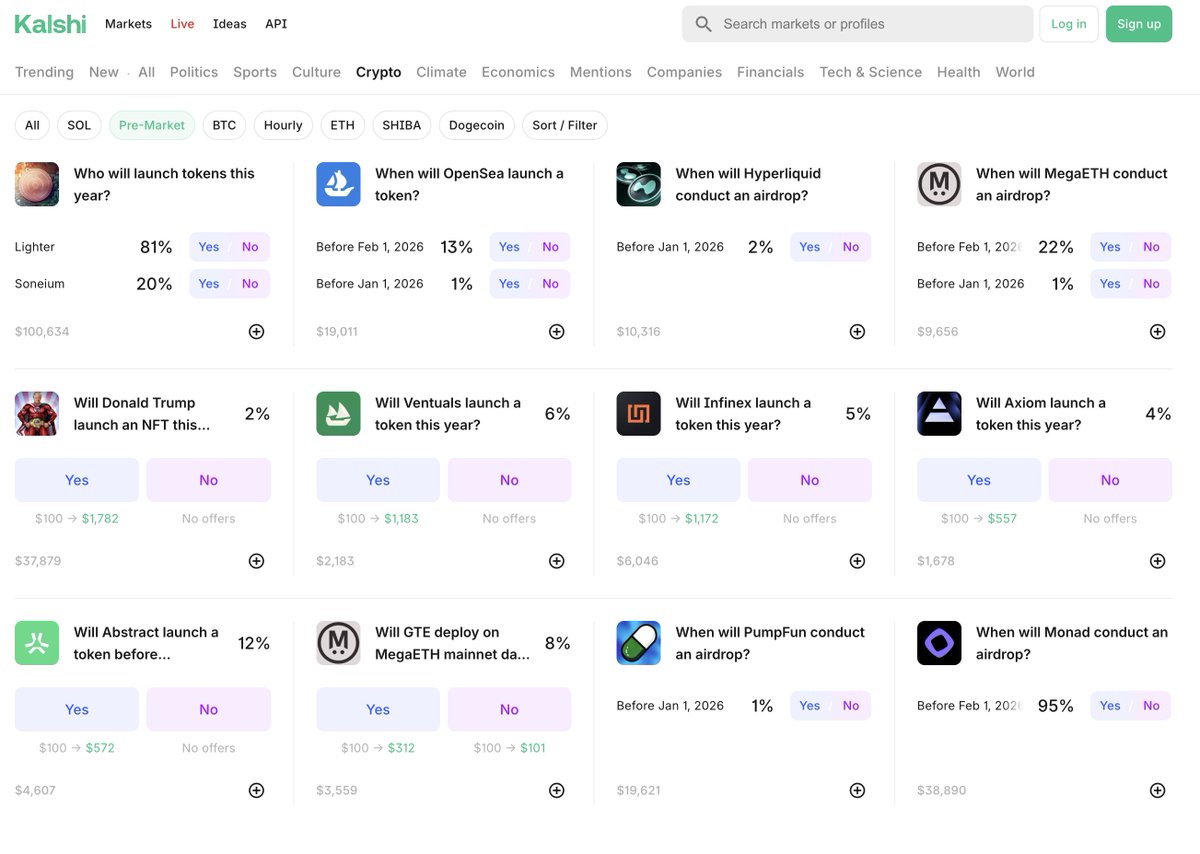Open "Who will launch tokens this year?" title
Image resolution: width=1200 pixels, height=854 pixels.
coord(164,184)
